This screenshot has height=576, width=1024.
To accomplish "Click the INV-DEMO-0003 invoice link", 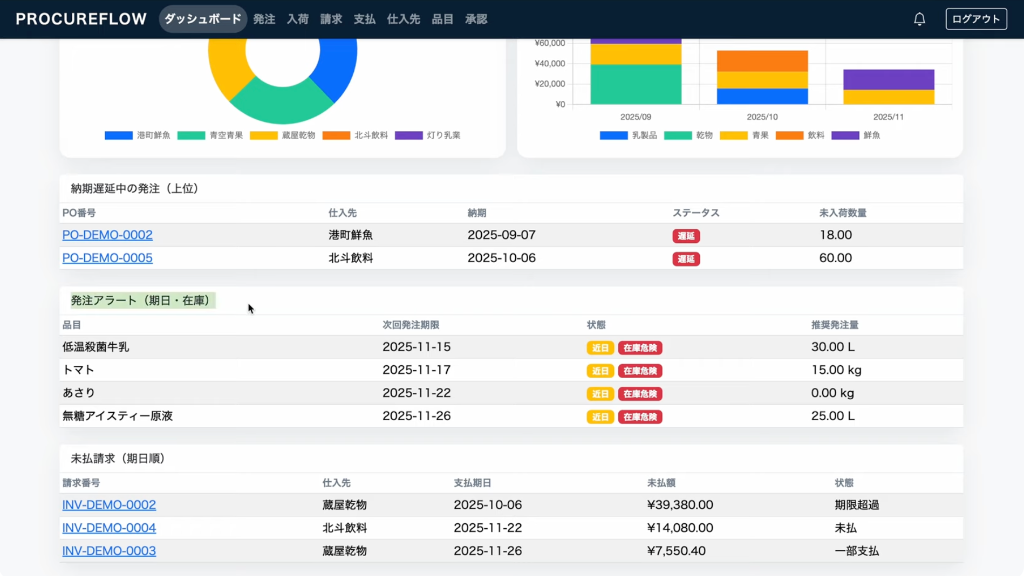I will 109,551.
